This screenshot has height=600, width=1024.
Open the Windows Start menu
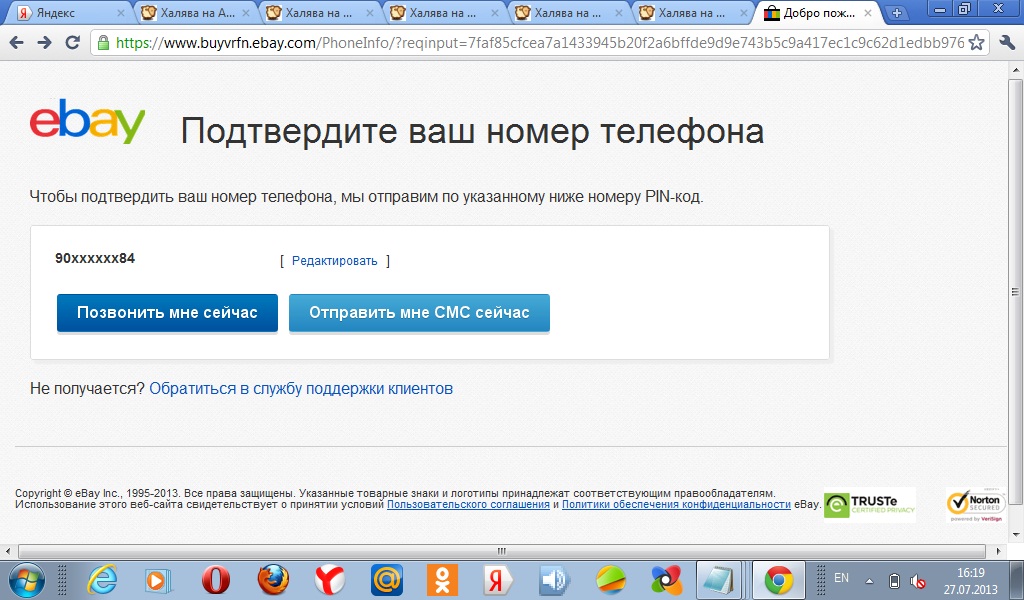point(27,579)
